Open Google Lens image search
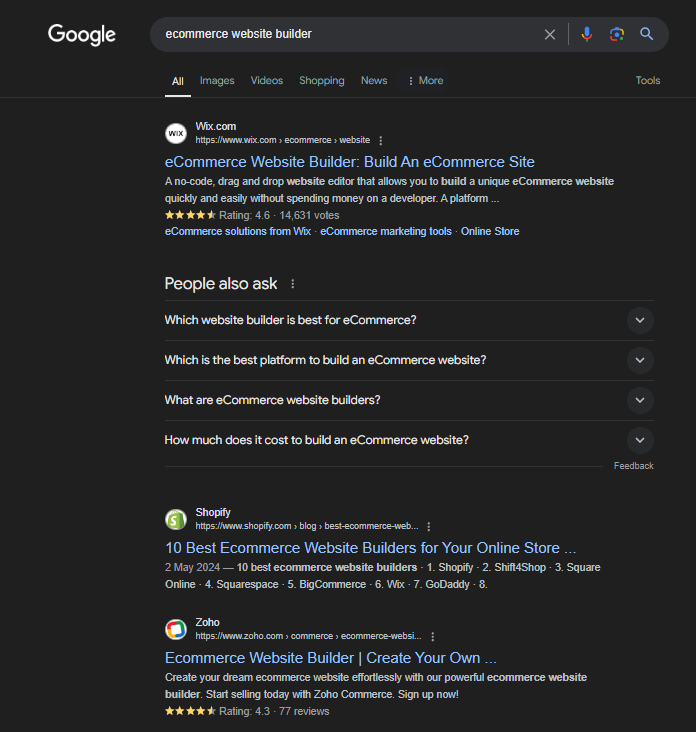Screen dimensions: 696x732 tap(617, 34)
